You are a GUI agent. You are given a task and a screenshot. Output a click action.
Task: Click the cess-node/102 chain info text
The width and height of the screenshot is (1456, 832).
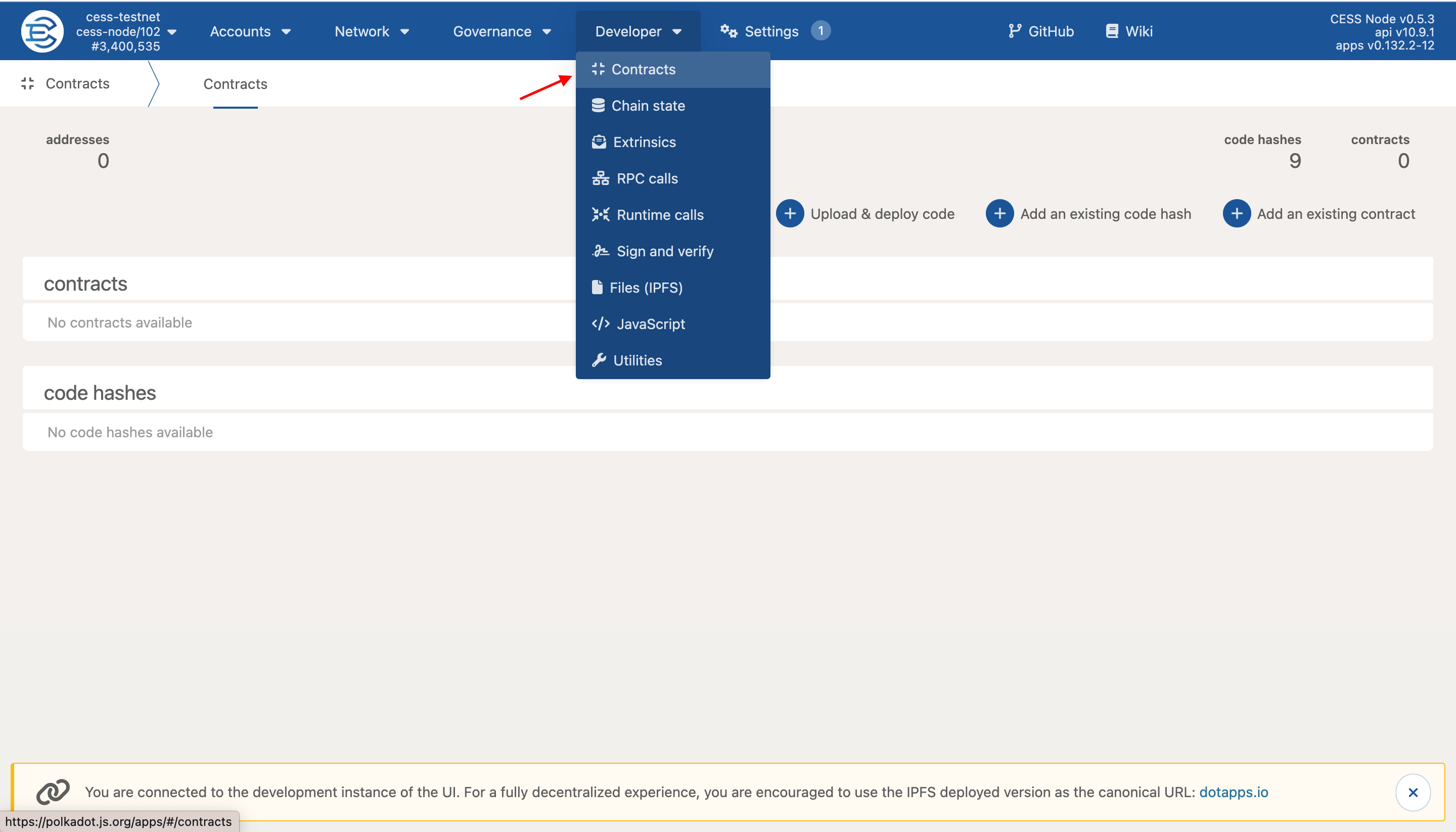(x=118, y=32)
